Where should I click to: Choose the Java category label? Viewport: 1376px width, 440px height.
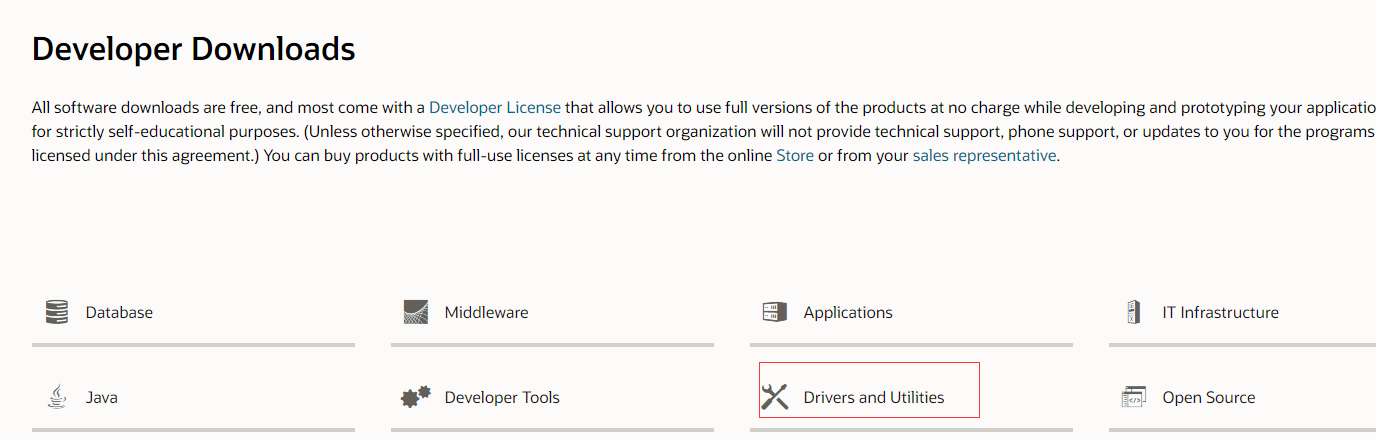tap(101, 397)
